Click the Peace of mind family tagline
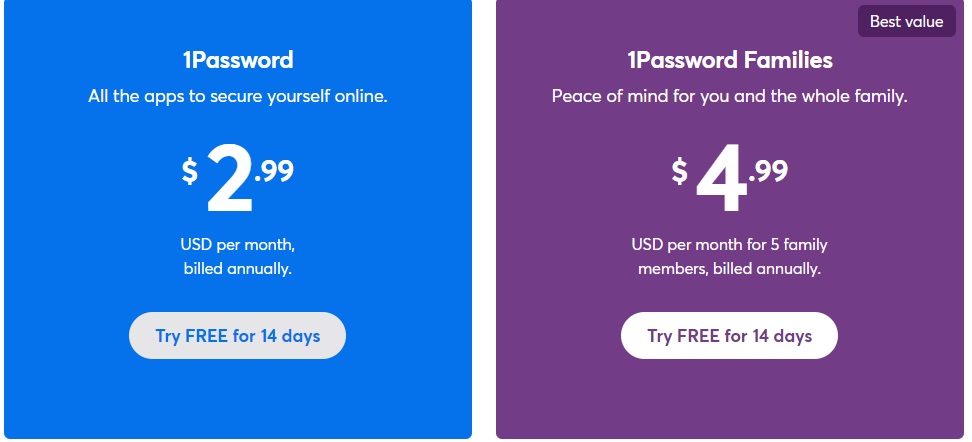 [x=730, y=97]
